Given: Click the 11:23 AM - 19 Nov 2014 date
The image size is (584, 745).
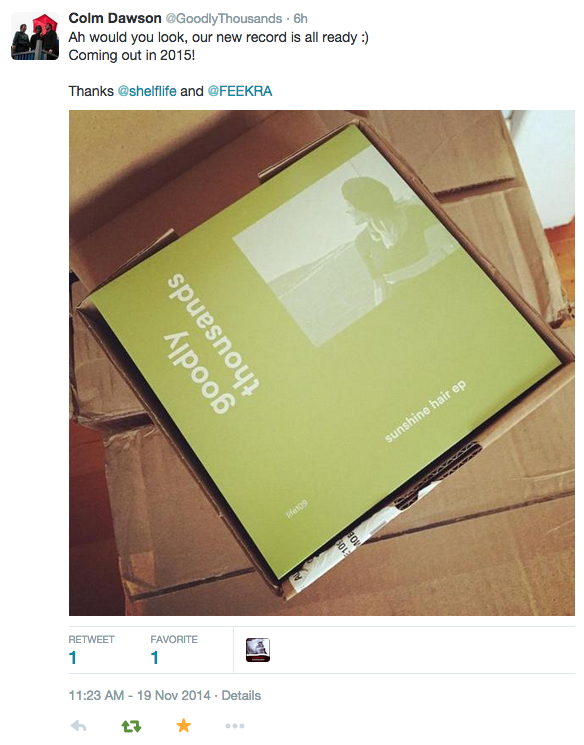Looking at the screenshot, I should [139, 695].
